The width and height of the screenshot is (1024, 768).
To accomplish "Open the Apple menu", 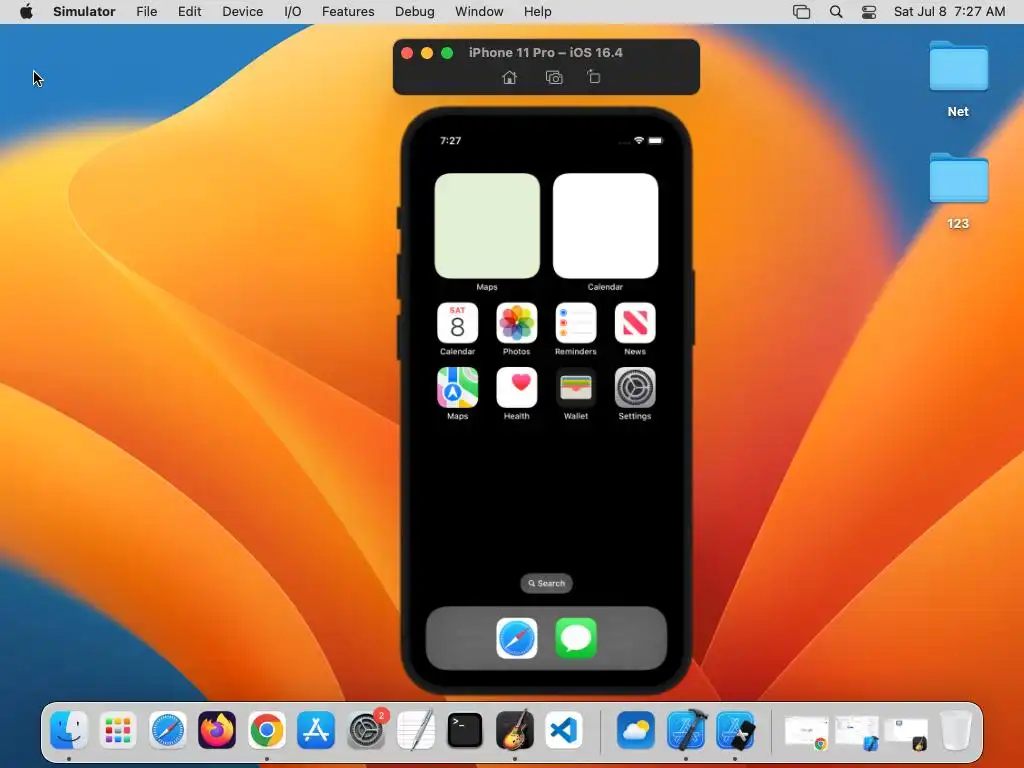I will pos(26,12).
